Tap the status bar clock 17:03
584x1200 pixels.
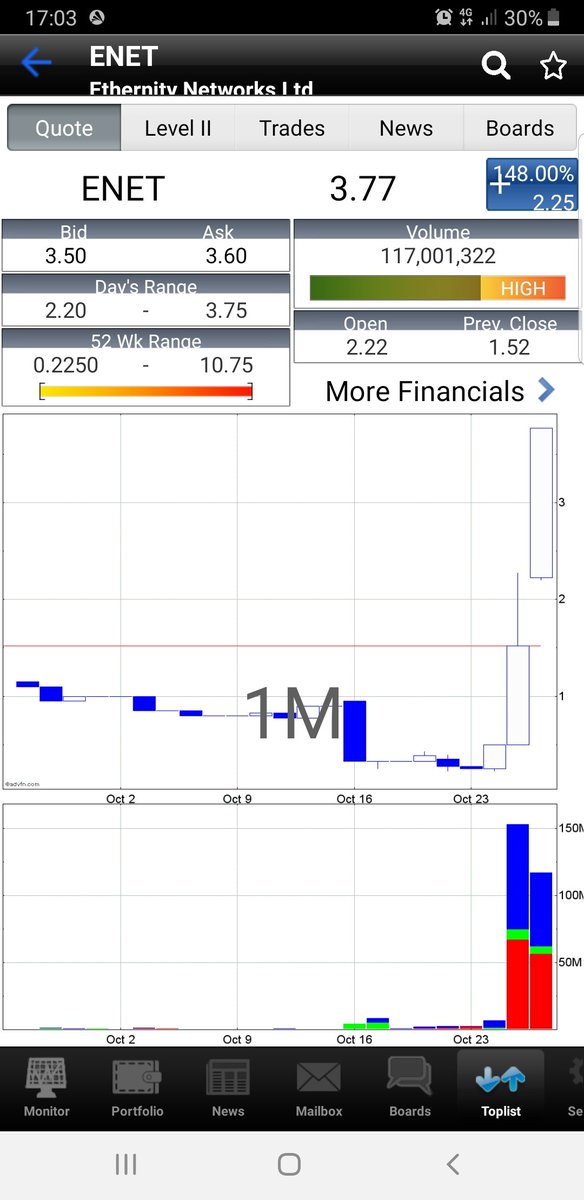click(50, 18)
